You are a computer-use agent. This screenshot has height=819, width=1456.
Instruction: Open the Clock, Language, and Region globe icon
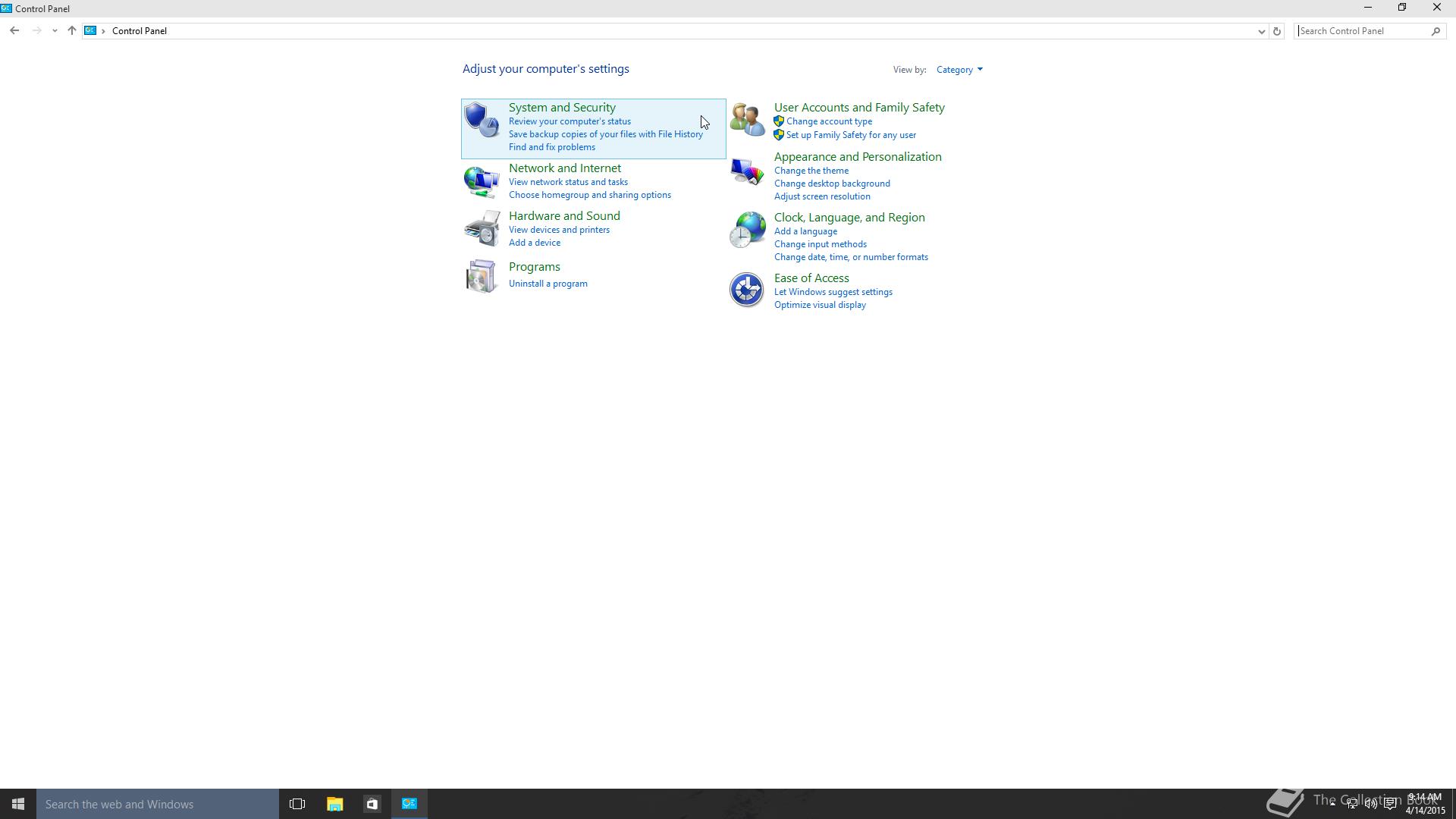click(x=747, y=230)
